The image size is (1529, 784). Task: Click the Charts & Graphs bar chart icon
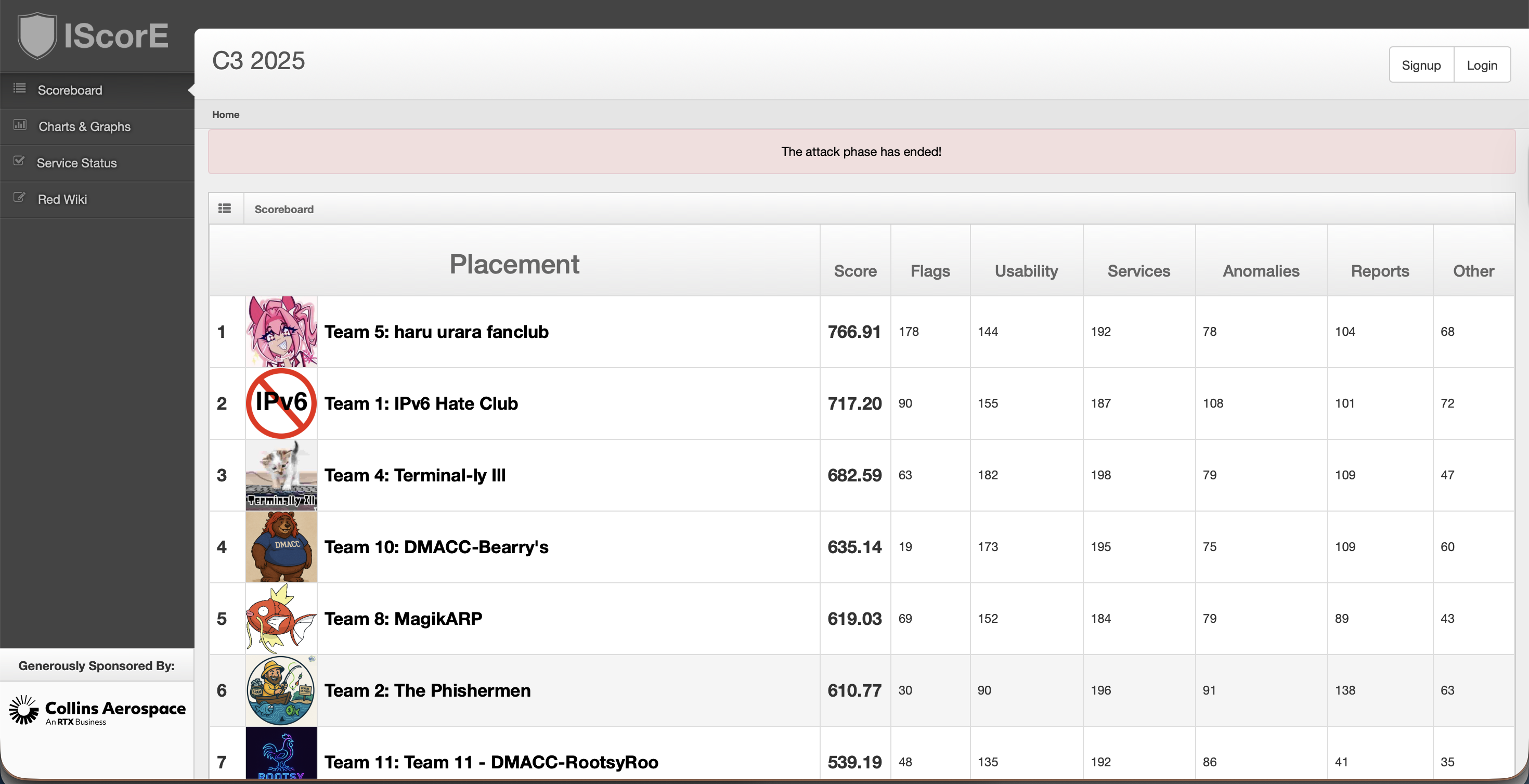(20, 125)
